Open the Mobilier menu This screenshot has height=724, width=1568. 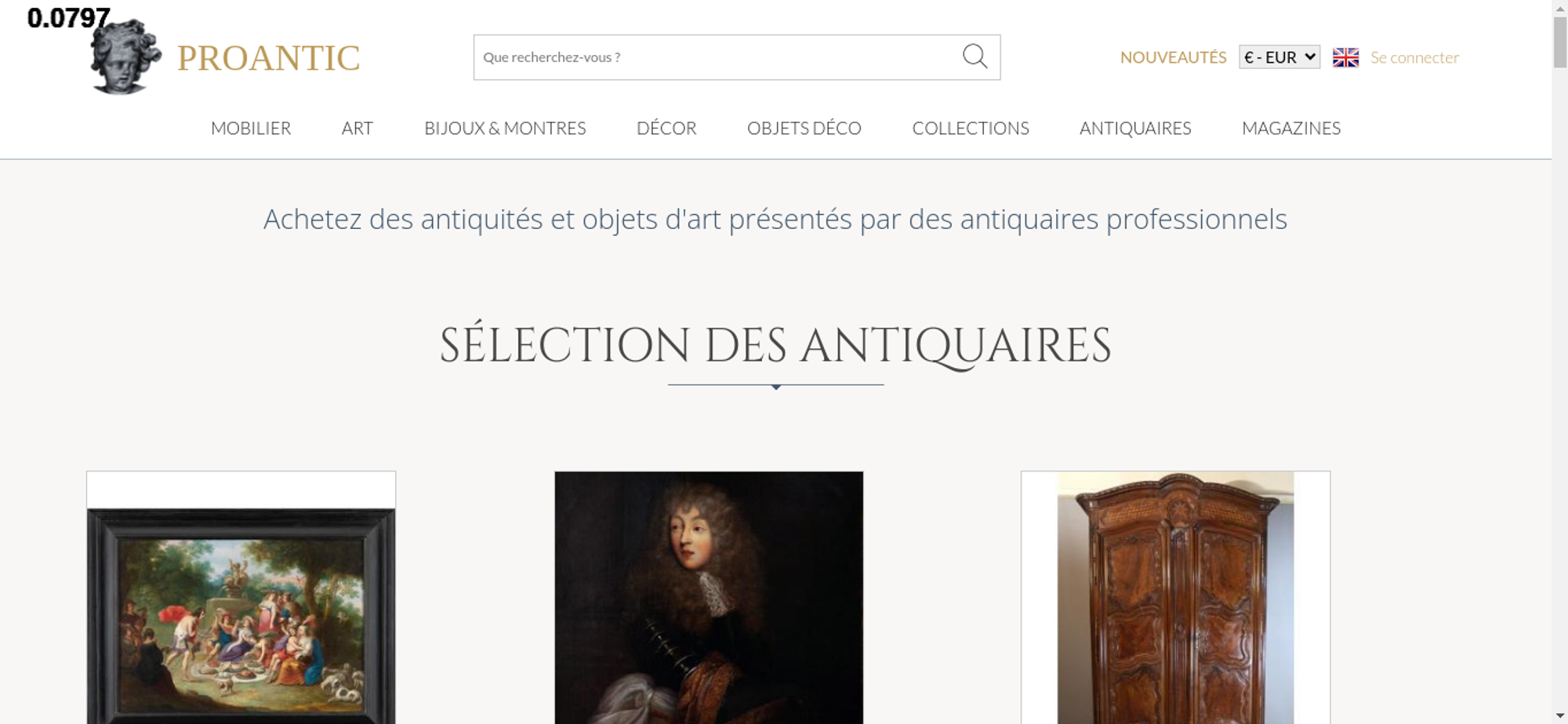pyautogui.click(x=251, y=128)
